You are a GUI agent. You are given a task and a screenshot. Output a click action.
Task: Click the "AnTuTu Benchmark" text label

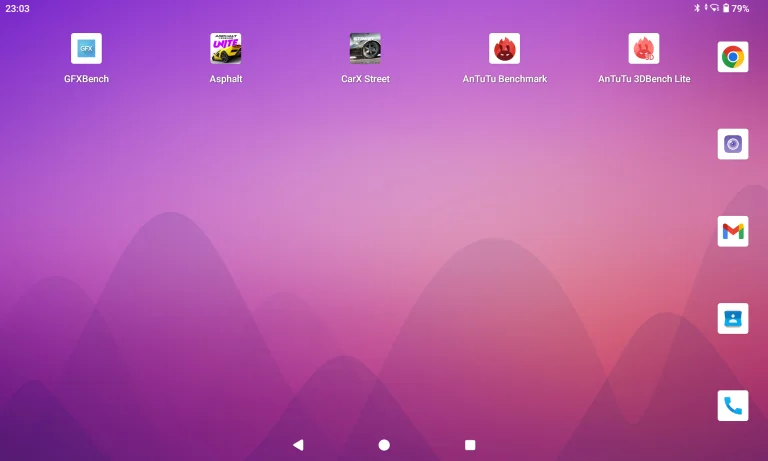point(504,79)
